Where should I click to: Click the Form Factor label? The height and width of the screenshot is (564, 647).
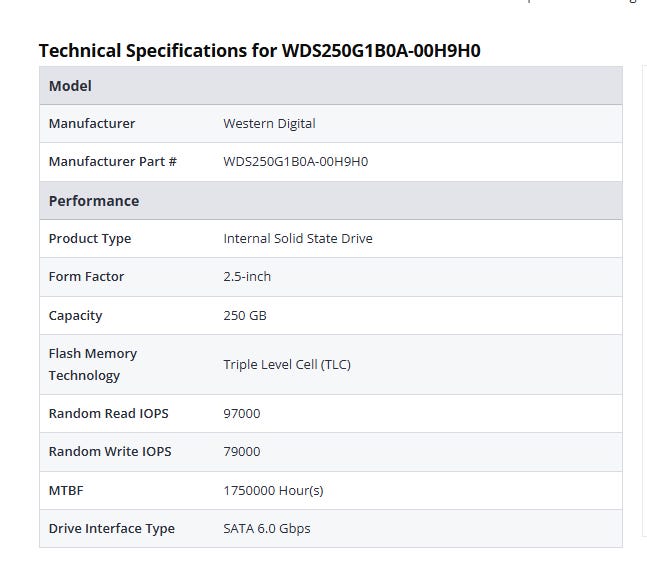[x=86, y=277]
